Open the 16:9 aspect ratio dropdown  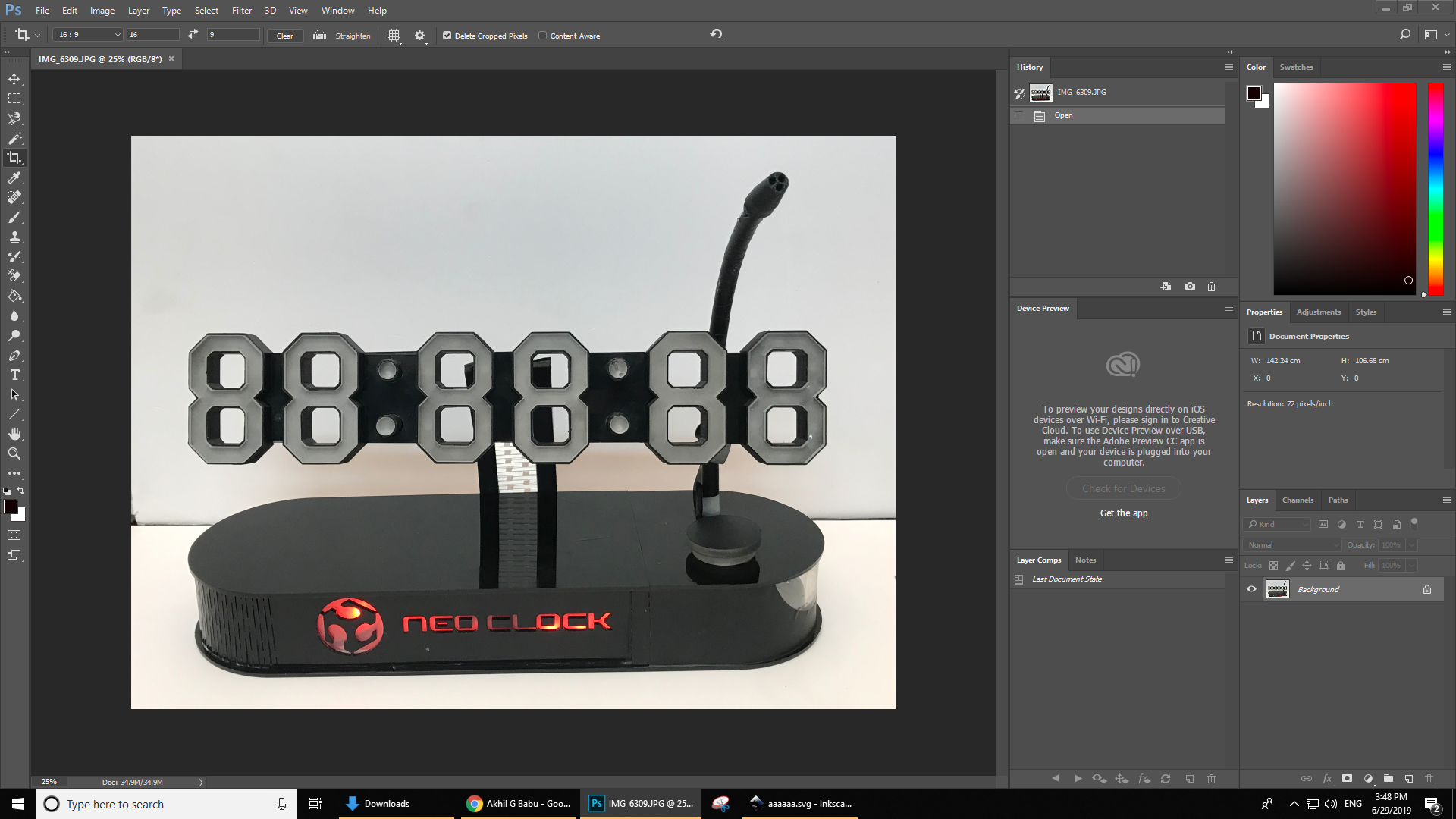point(87,35)
